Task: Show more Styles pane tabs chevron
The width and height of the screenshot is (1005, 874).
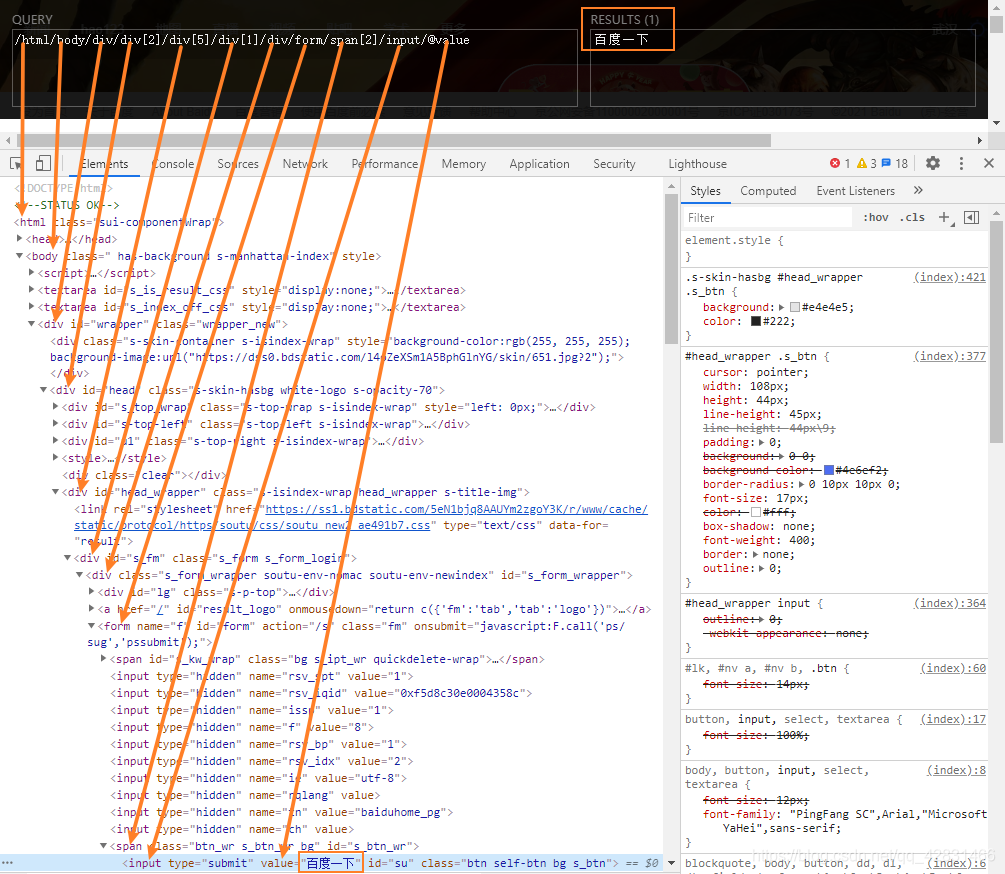Action: click(x=918, y=190)
